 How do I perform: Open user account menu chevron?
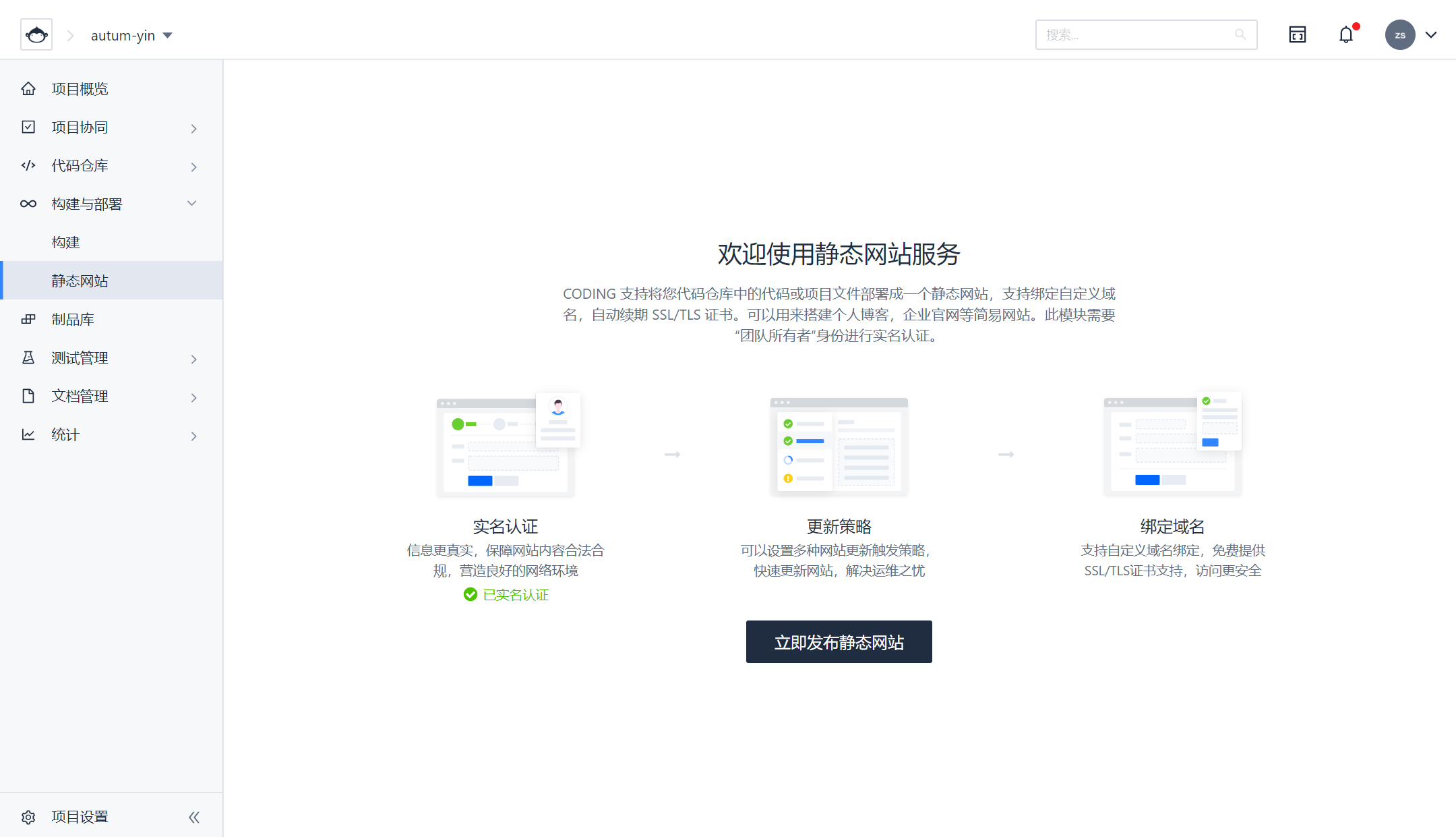[x=1431, y=35]
